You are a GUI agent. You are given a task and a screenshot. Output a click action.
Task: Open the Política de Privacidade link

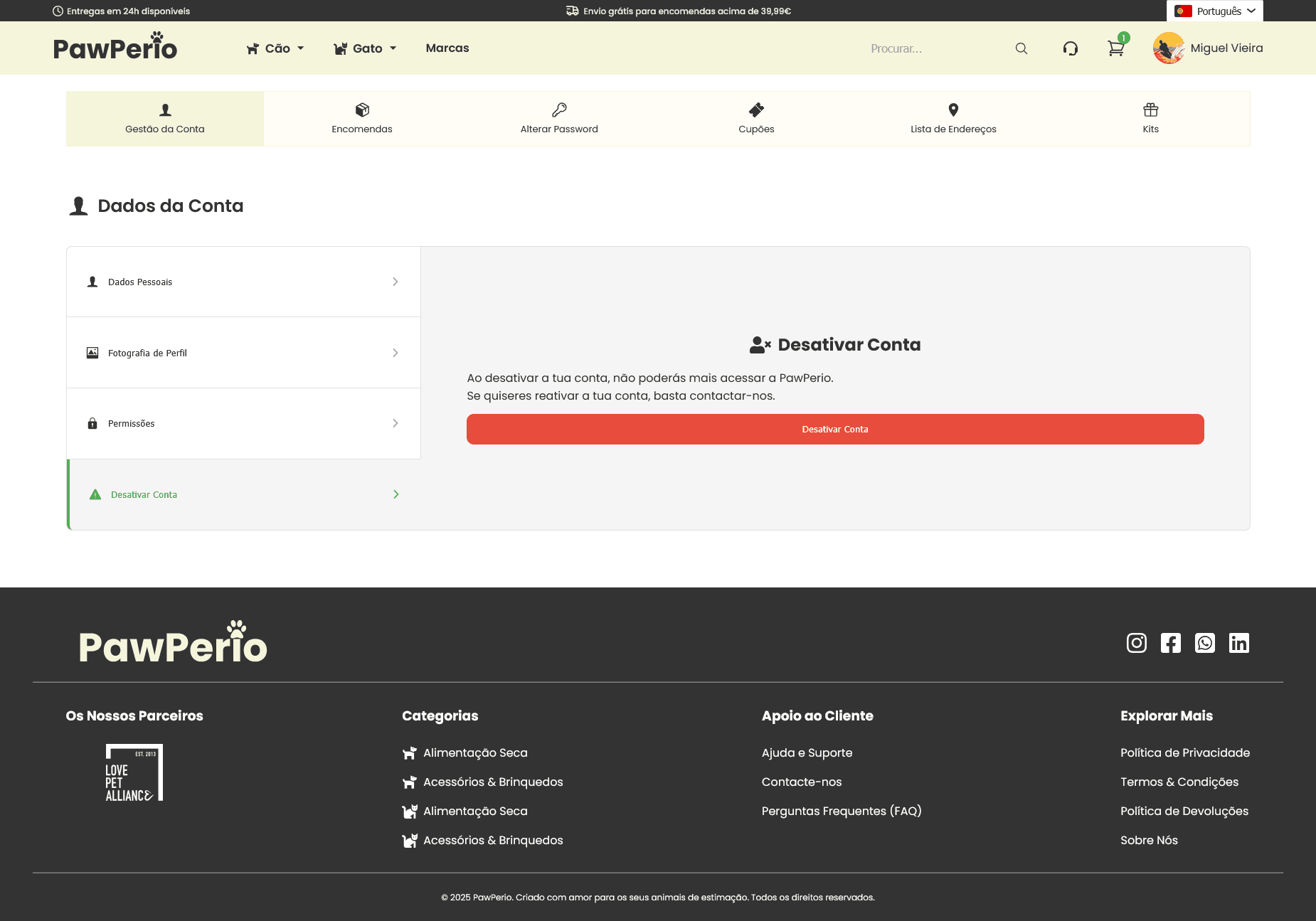coord(1184,752)
